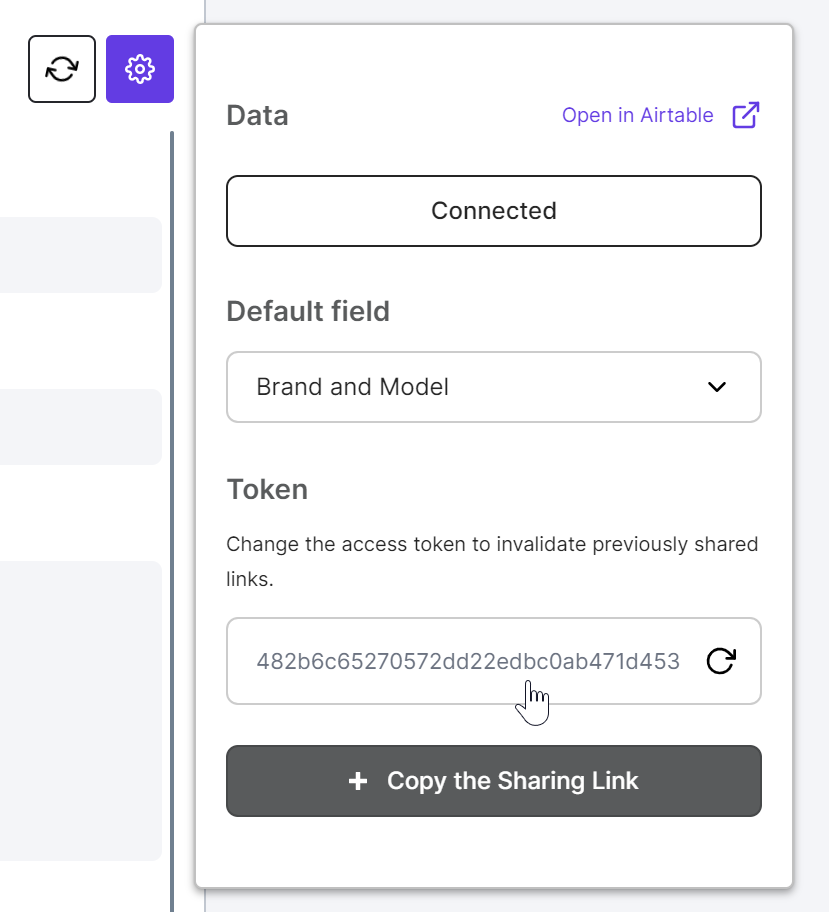The width and height of the screenshot is (829, 912).
Task: Click the Data section heading
Action: pos(257,115)
